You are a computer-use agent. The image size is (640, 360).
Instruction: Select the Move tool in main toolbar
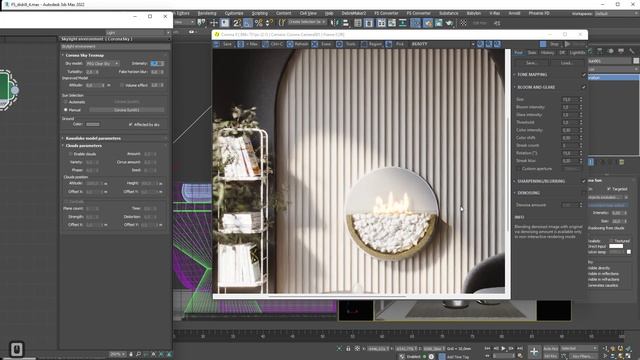(213, 23)
